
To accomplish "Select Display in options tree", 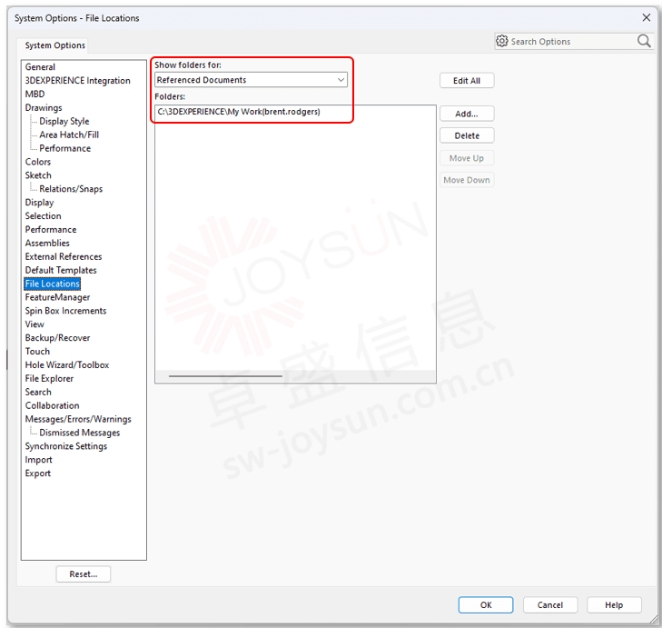I will 39,202.
